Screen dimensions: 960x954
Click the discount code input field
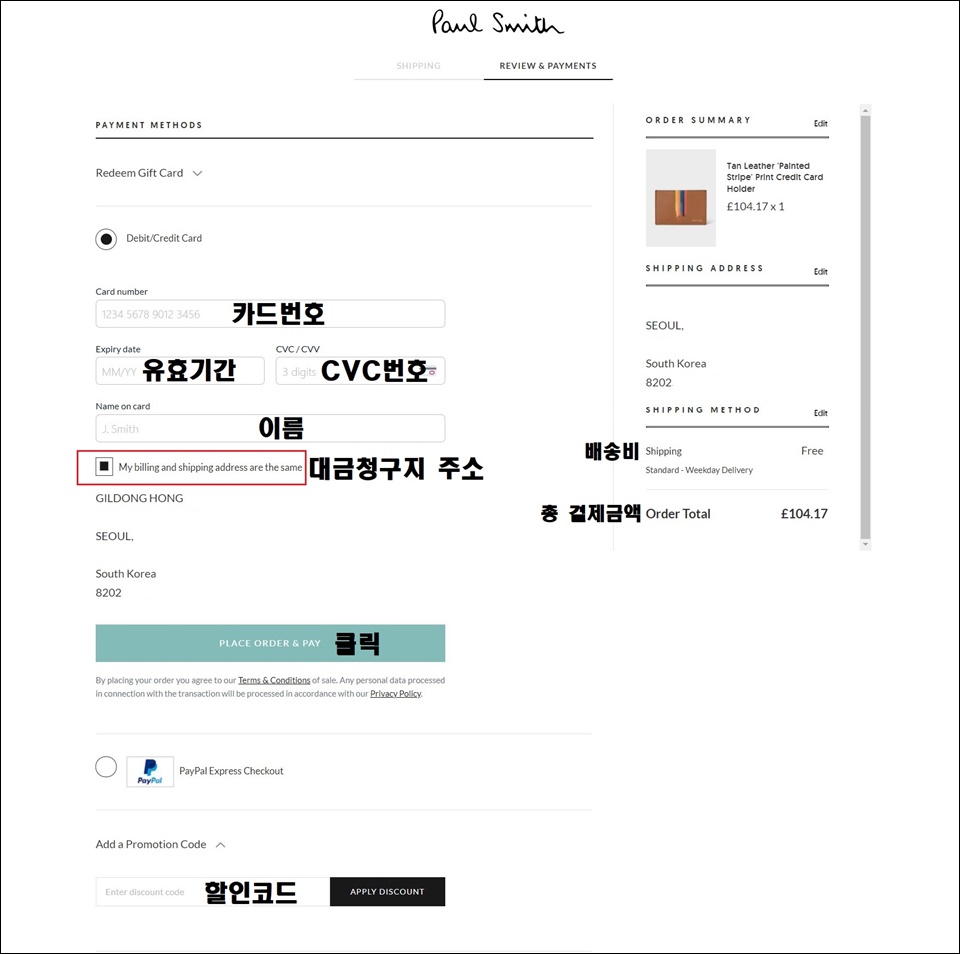212,892
